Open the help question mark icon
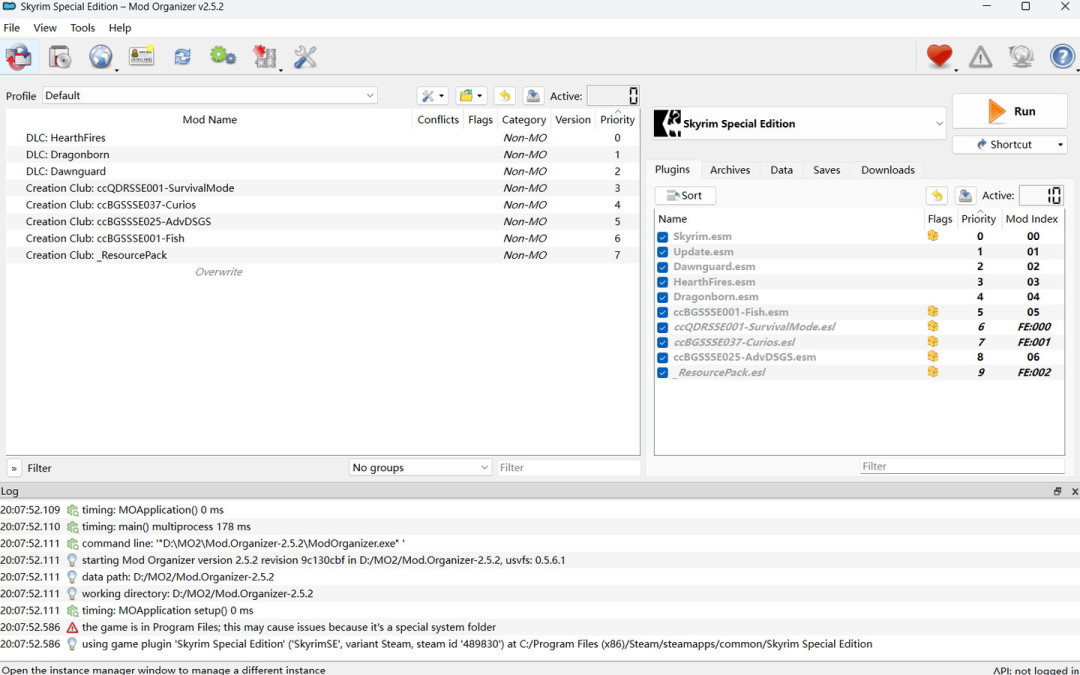1080x675 pixels. point(1062,56)
